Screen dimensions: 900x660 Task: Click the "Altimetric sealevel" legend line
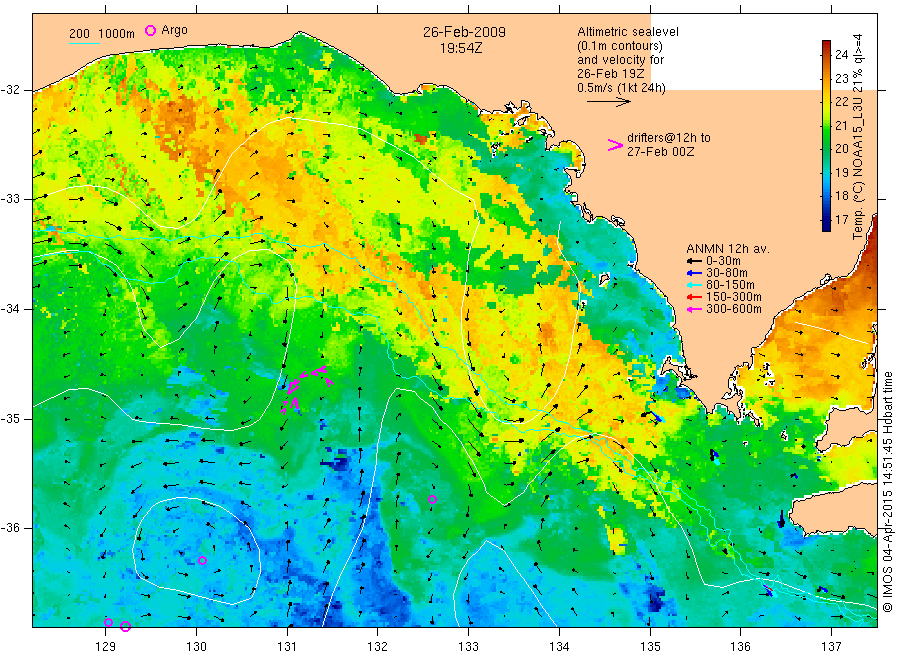click(627, 32)
